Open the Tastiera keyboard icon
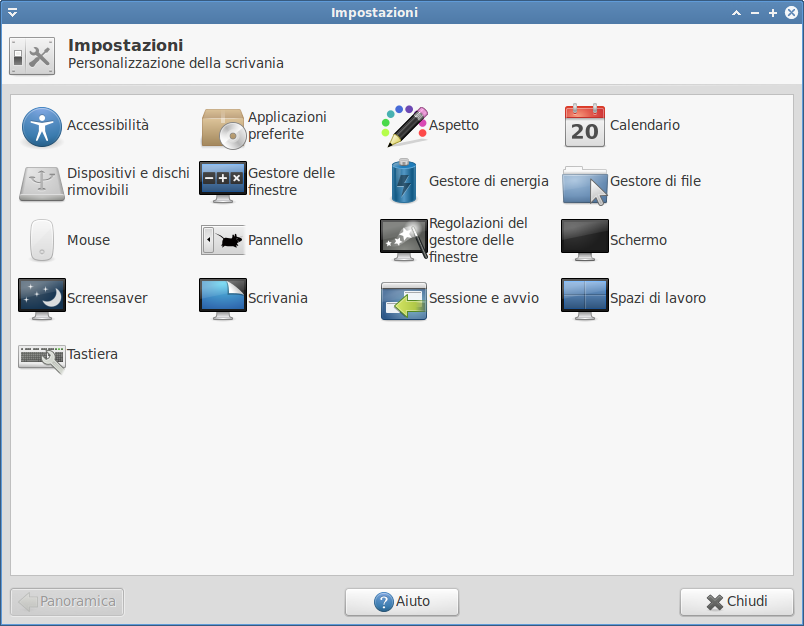Viewport: 804px width, 626px height. (42, 358)
